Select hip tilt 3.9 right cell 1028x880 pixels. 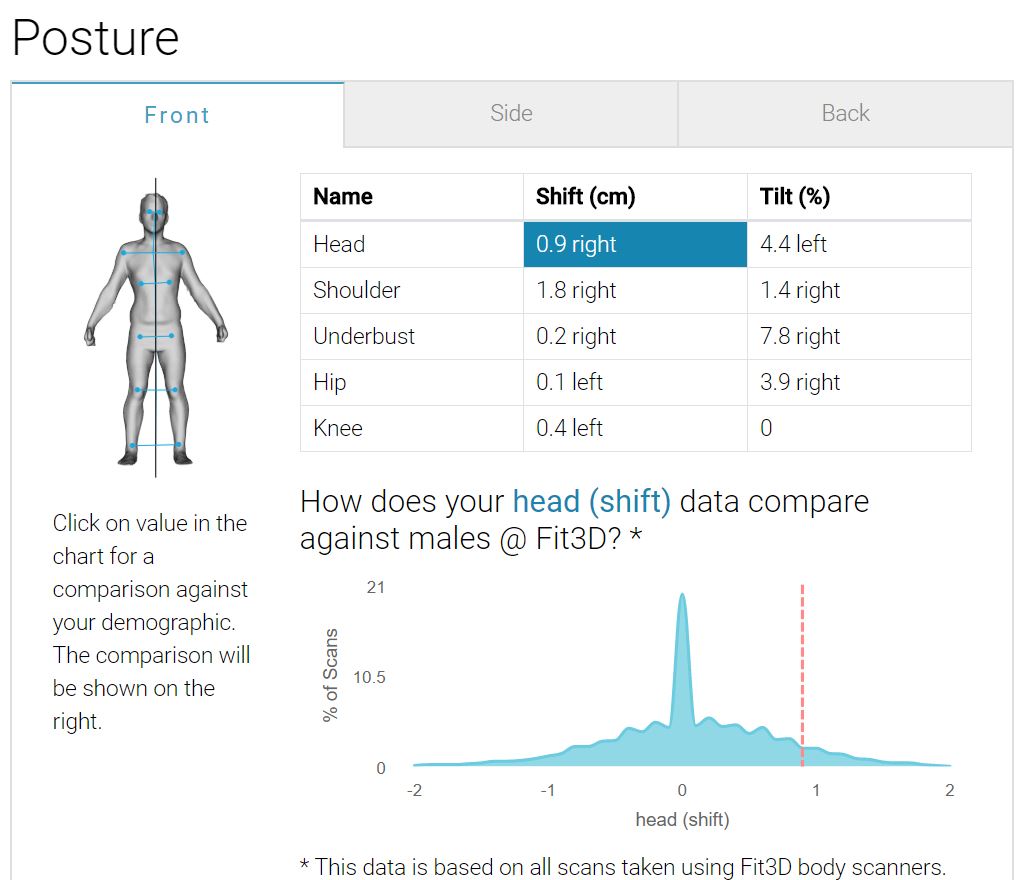[x=858, y=382]
